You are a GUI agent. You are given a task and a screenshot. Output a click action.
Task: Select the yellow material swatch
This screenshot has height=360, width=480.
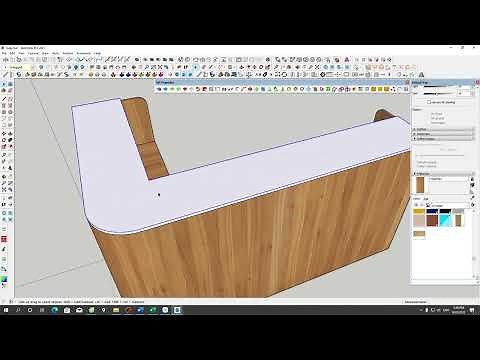419,211
